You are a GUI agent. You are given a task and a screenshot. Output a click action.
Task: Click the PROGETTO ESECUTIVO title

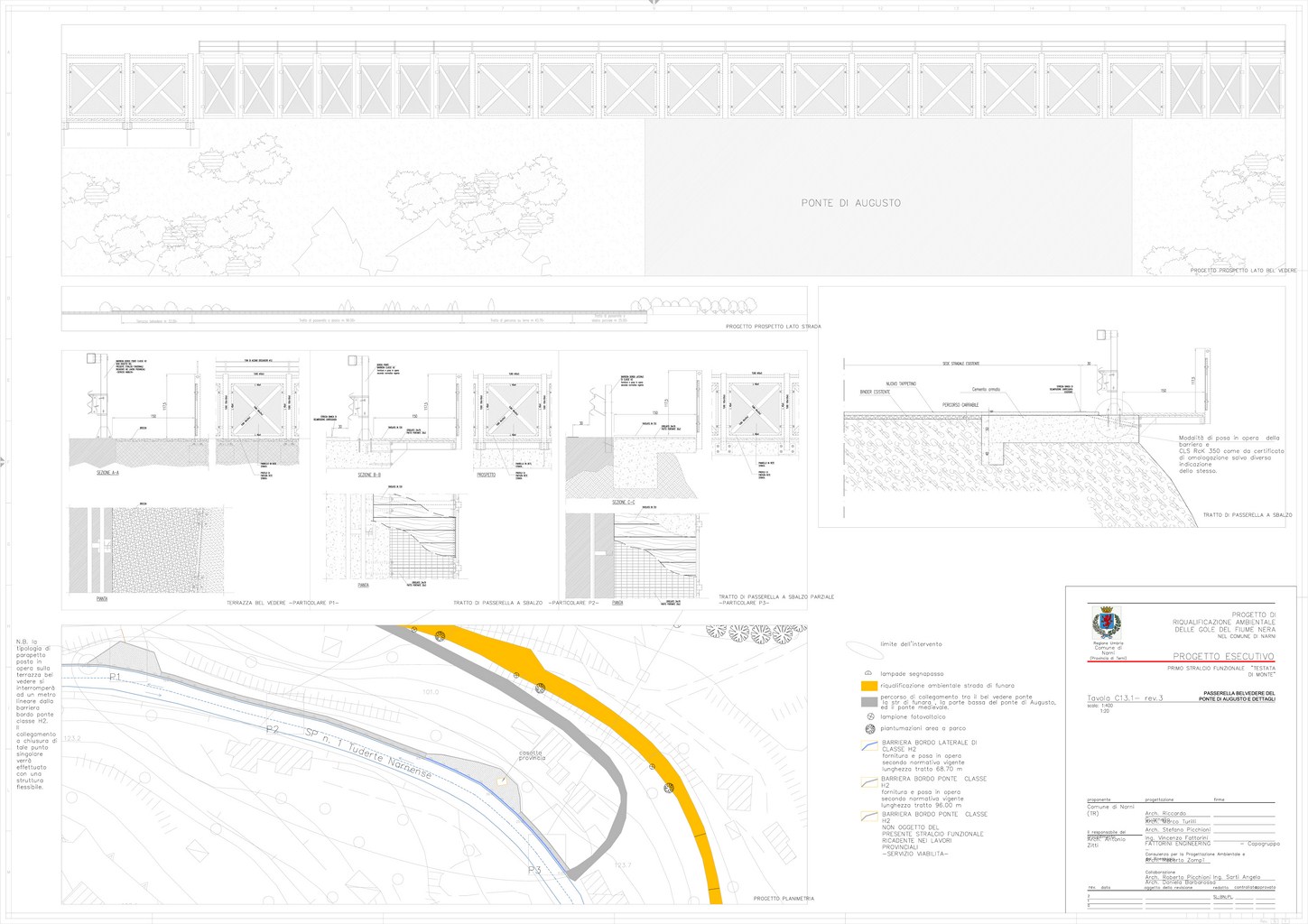point(1223,656)
